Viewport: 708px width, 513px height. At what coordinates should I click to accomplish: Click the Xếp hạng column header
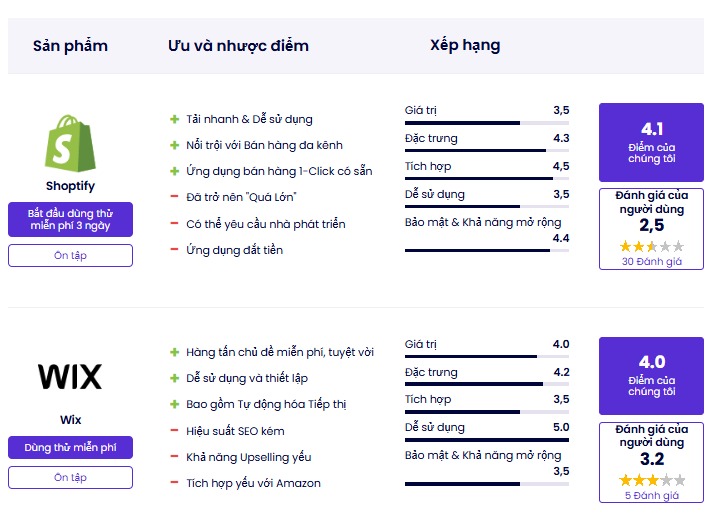[465, 46]
